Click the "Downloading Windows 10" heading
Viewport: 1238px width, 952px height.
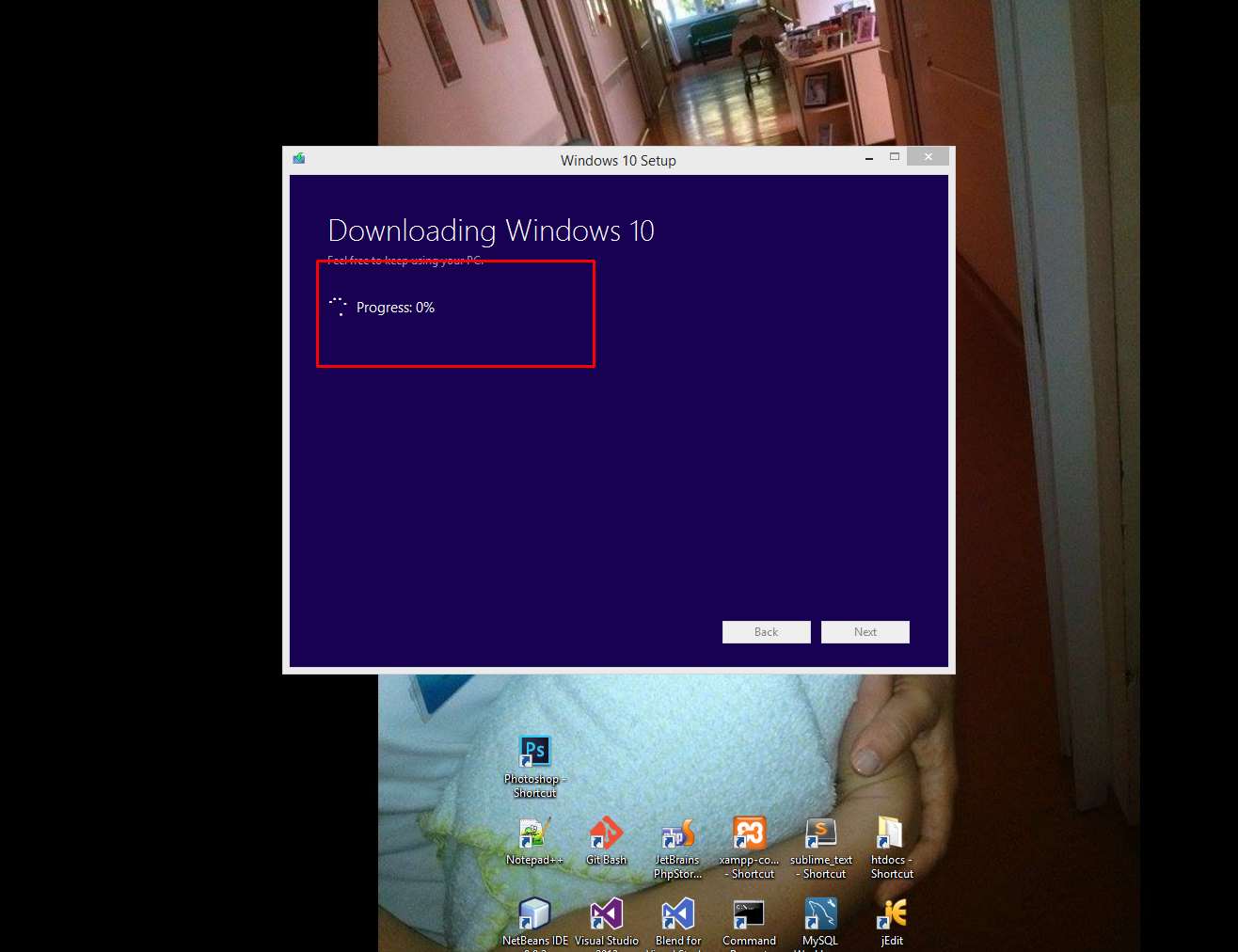point(491,230)
